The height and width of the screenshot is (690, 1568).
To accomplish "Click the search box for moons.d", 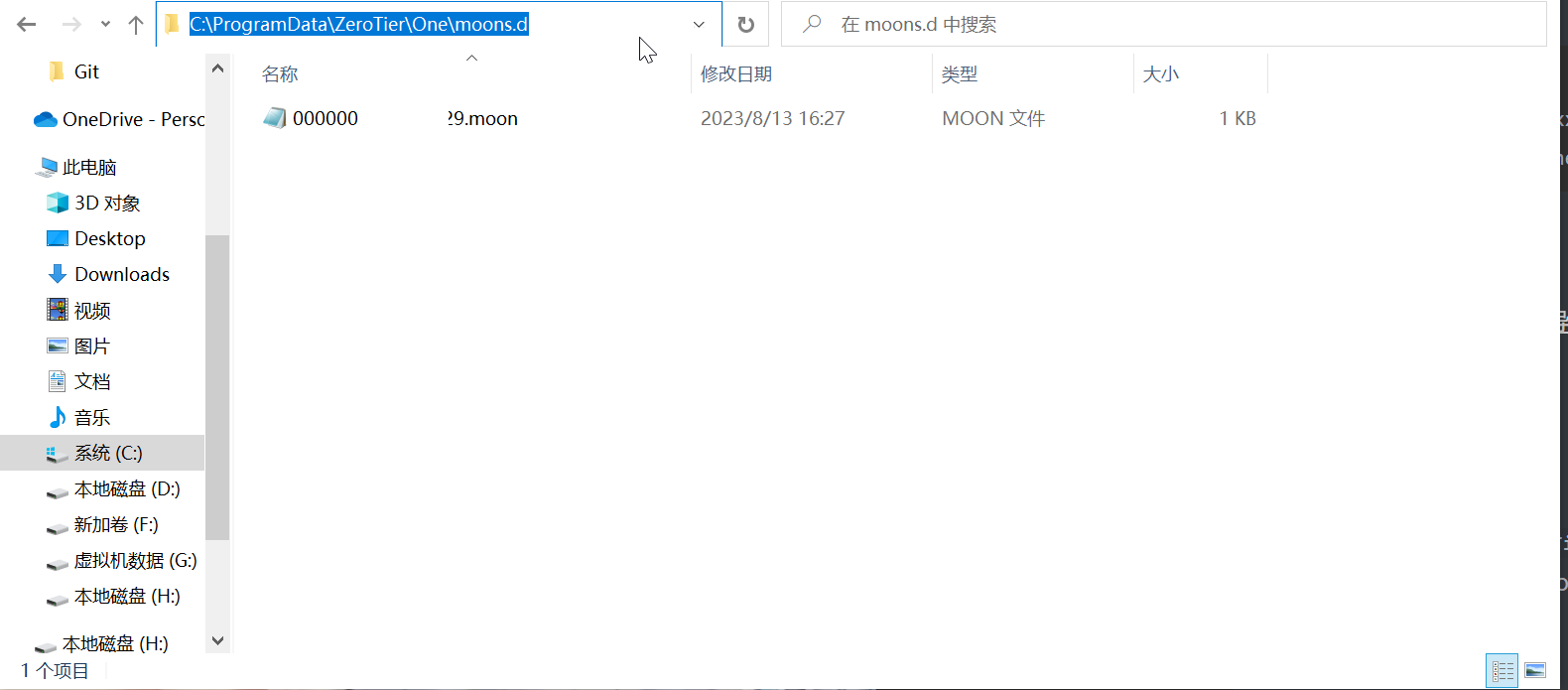I will point(1164,25).
